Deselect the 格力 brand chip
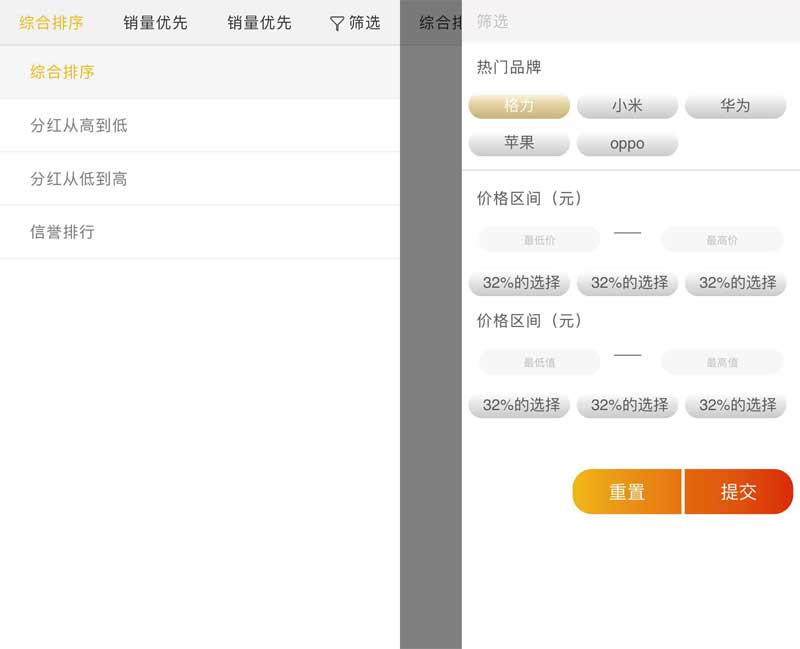Screen dimensions: 800x649 519,106
